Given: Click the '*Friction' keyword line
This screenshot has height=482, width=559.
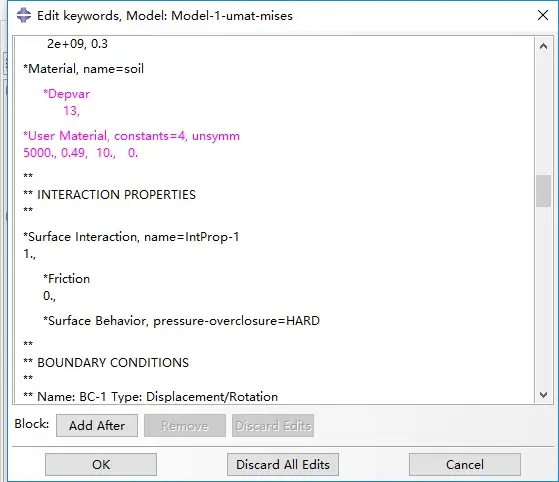Looking at the screenshot, I should point(66,279).
